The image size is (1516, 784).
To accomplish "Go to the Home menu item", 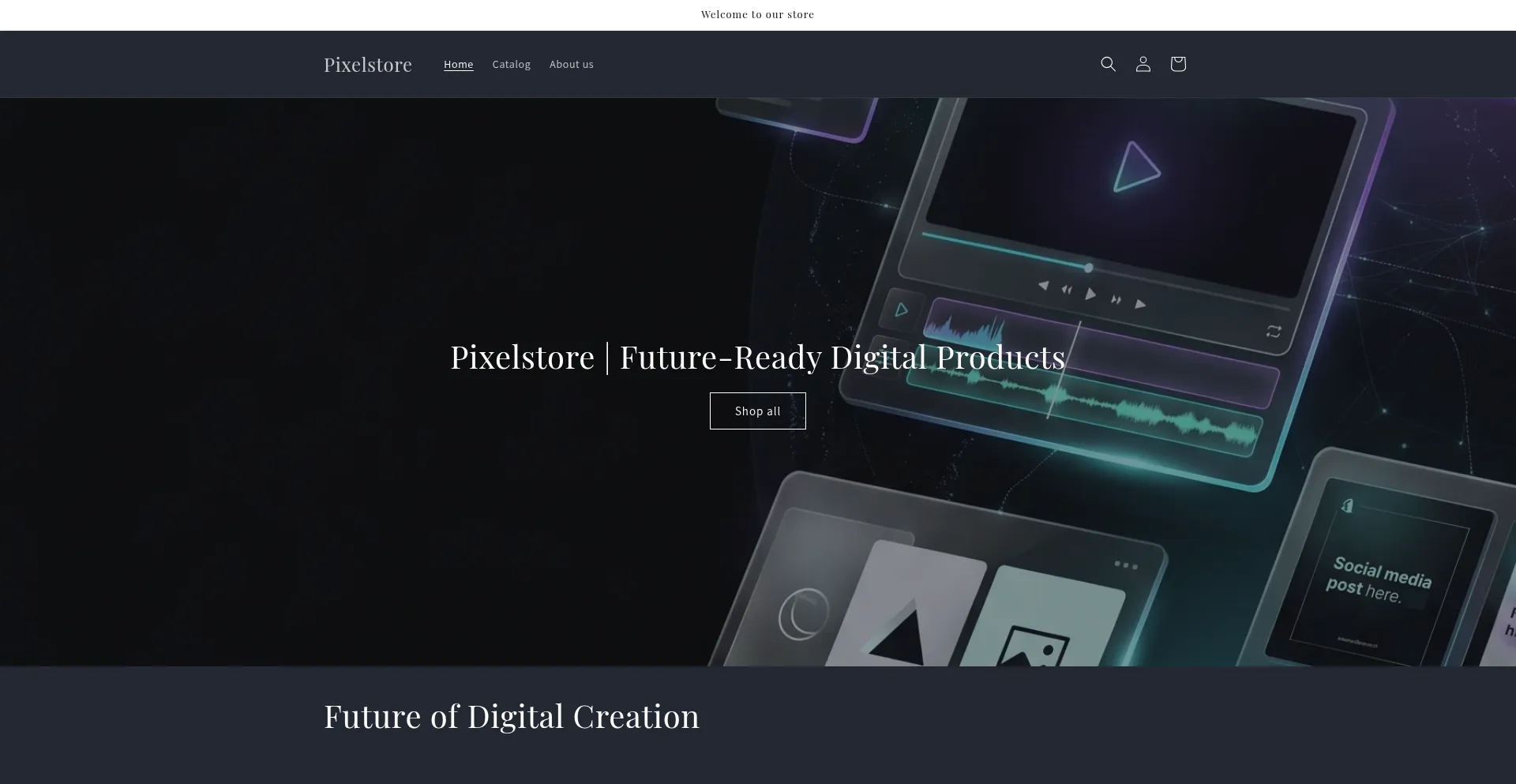I will [x=458, y=64].
